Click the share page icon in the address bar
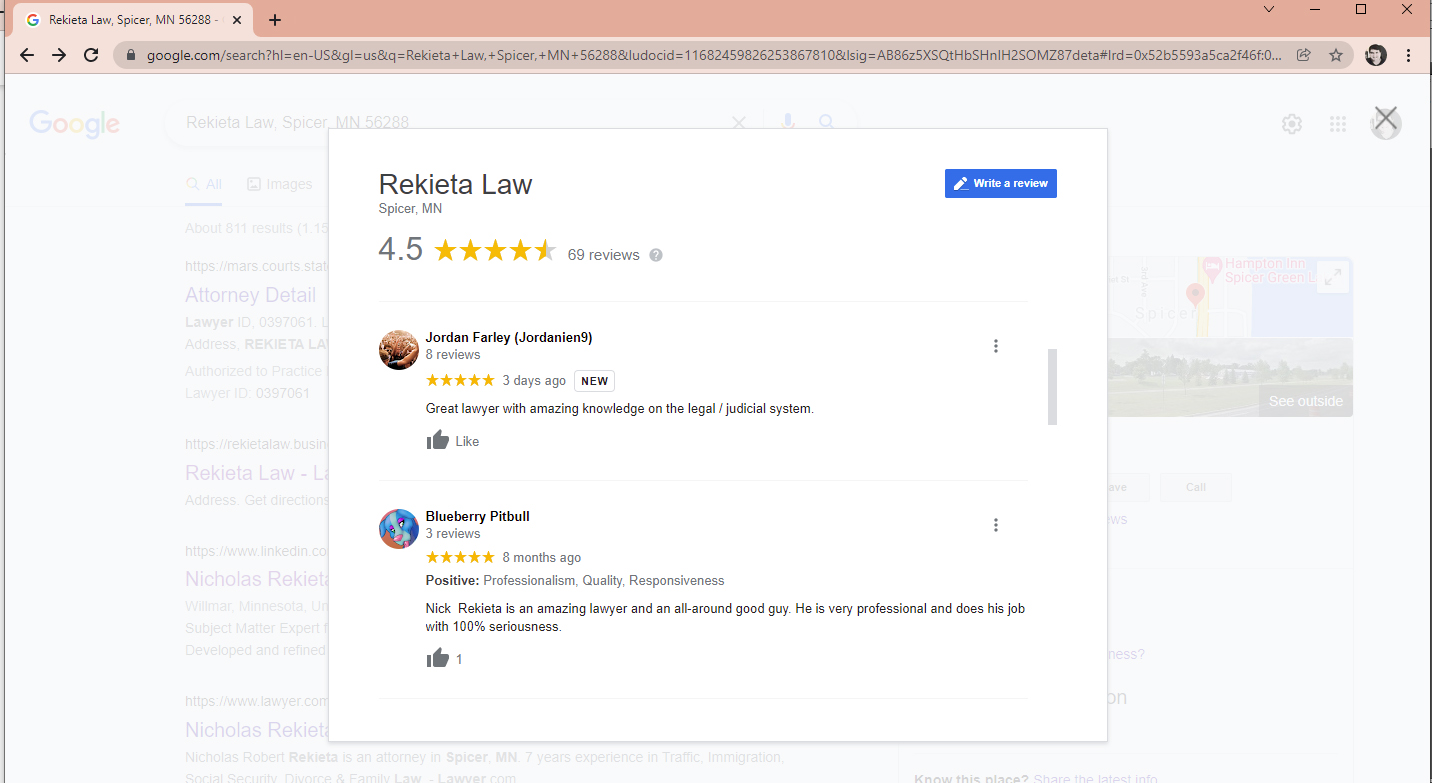This screenshot has width=1432, height=783. coord(1303,55)
